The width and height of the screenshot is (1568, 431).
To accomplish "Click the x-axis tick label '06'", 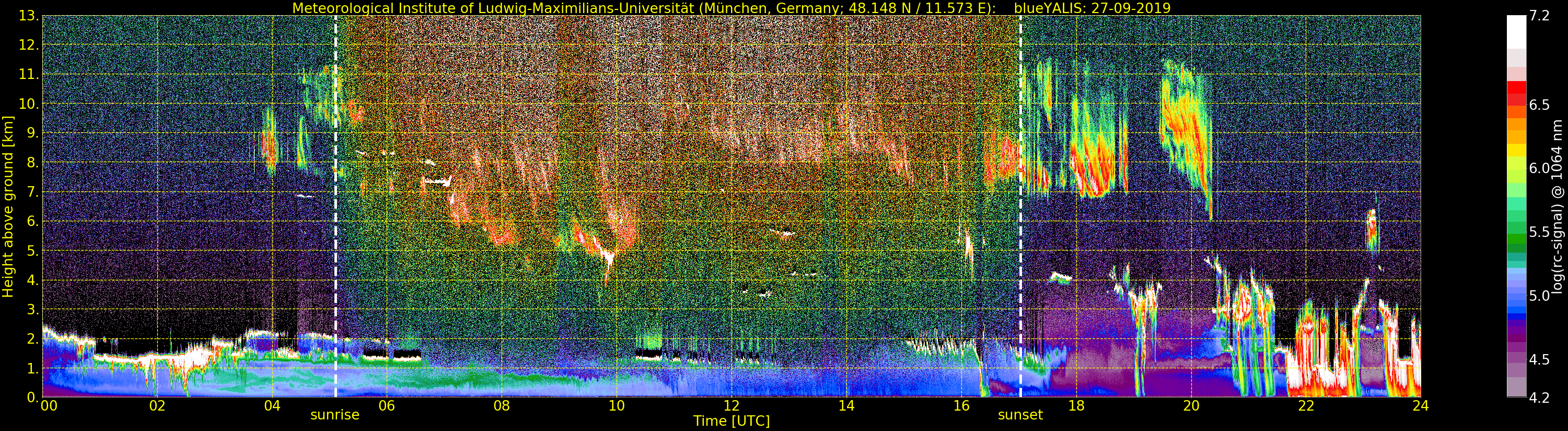I will (x=387, y=405).
